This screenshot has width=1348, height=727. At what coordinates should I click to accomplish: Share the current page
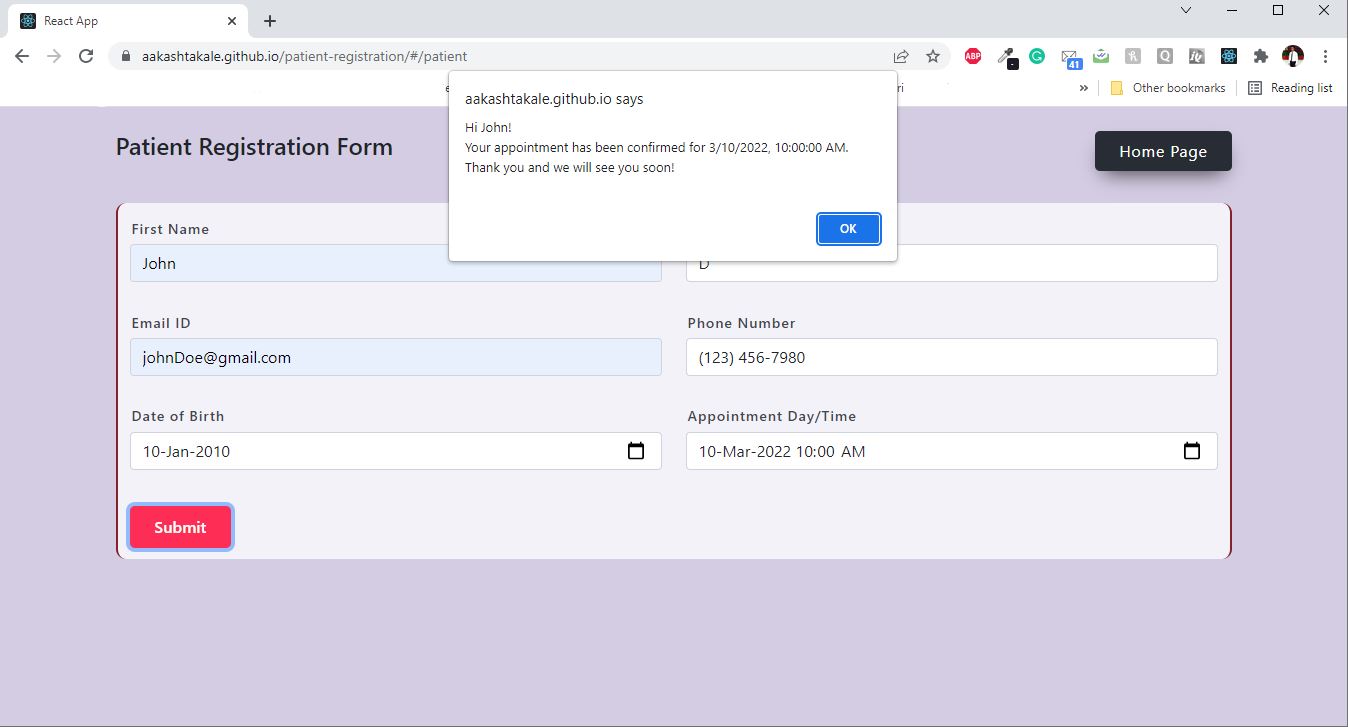pos(901,56)
